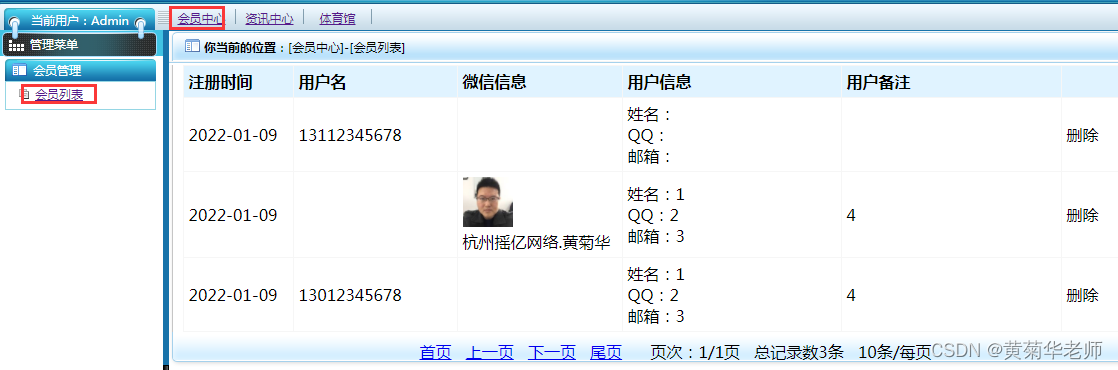Click the breadcrumb [会员中心]-[会员列表]
Image resolution: width=1118 pixels, height=370 pixels.
pos(347,48)
